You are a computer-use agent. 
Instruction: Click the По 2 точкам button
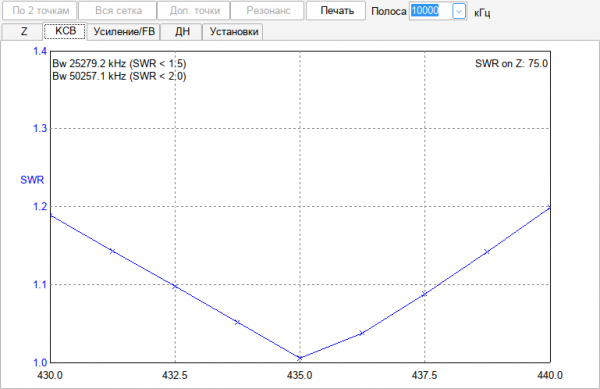click(x=40, y=11)
